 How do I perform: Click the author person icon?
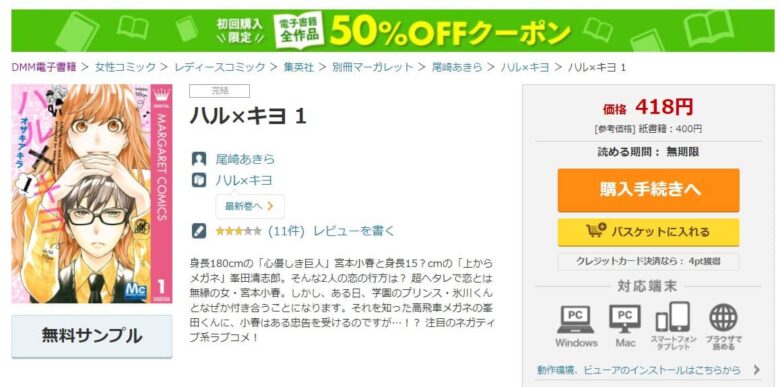click(x=198, y=159)
